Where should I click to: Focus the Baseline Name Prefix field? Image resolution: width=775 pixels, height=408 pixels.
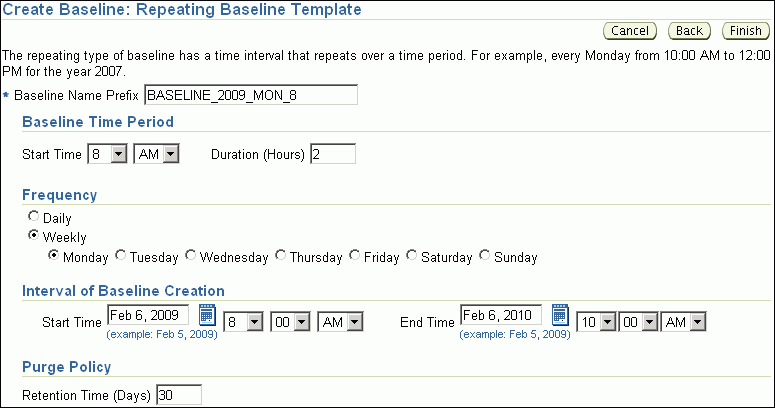pos(251,95)
